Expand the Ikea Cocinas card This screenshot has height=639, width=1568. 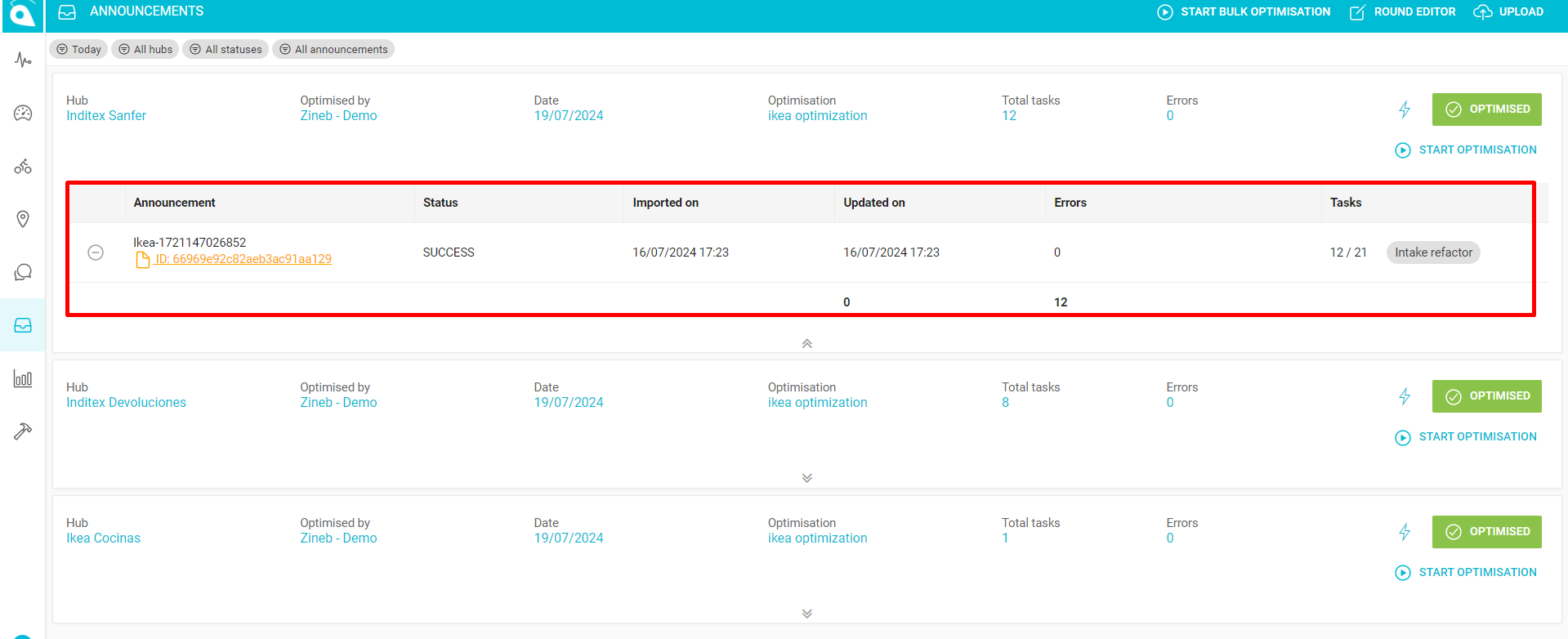click(806, 614)
